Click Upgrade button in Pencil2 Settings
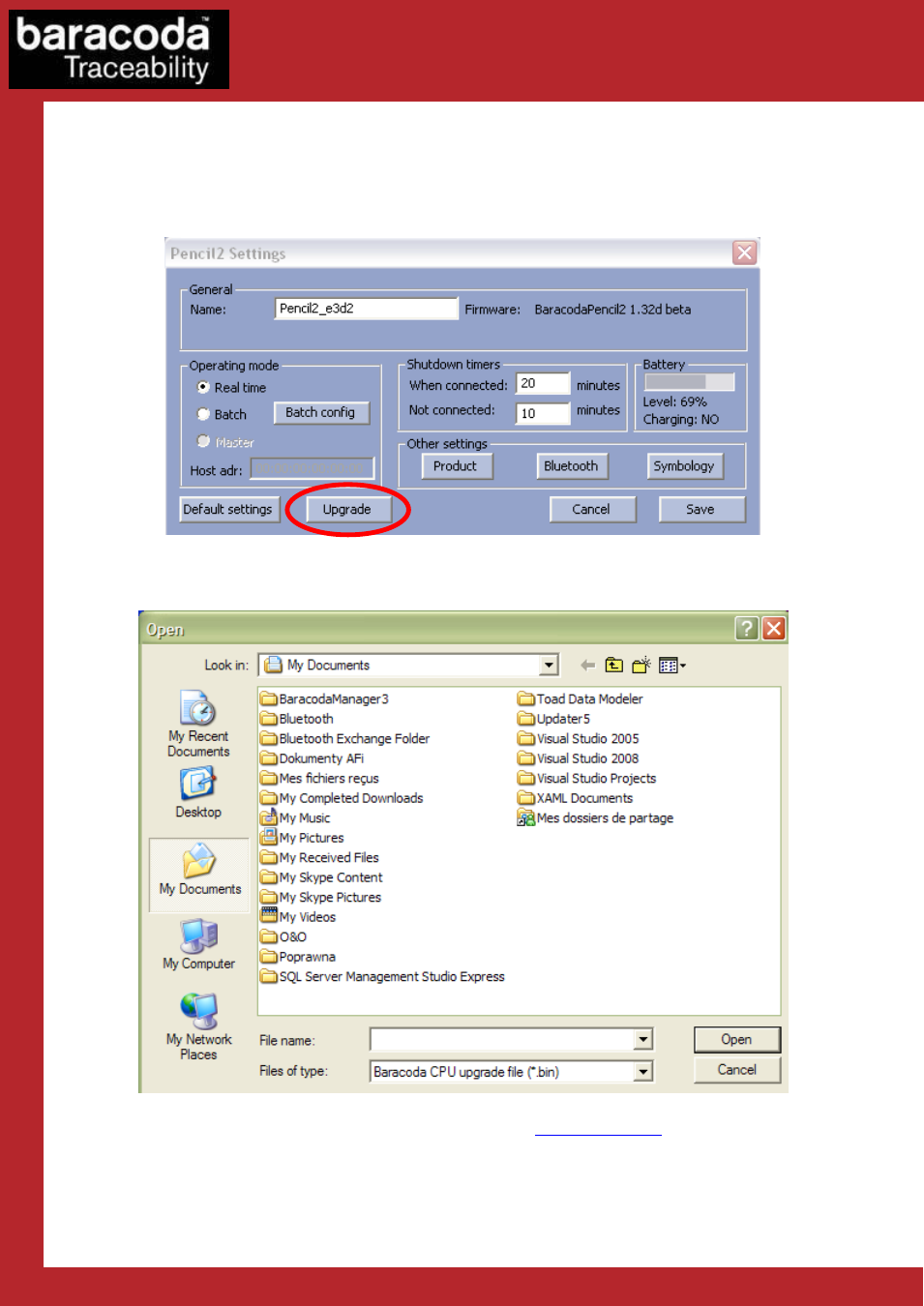The height and width of the screenshot is (1306, 924). (347, 510)
